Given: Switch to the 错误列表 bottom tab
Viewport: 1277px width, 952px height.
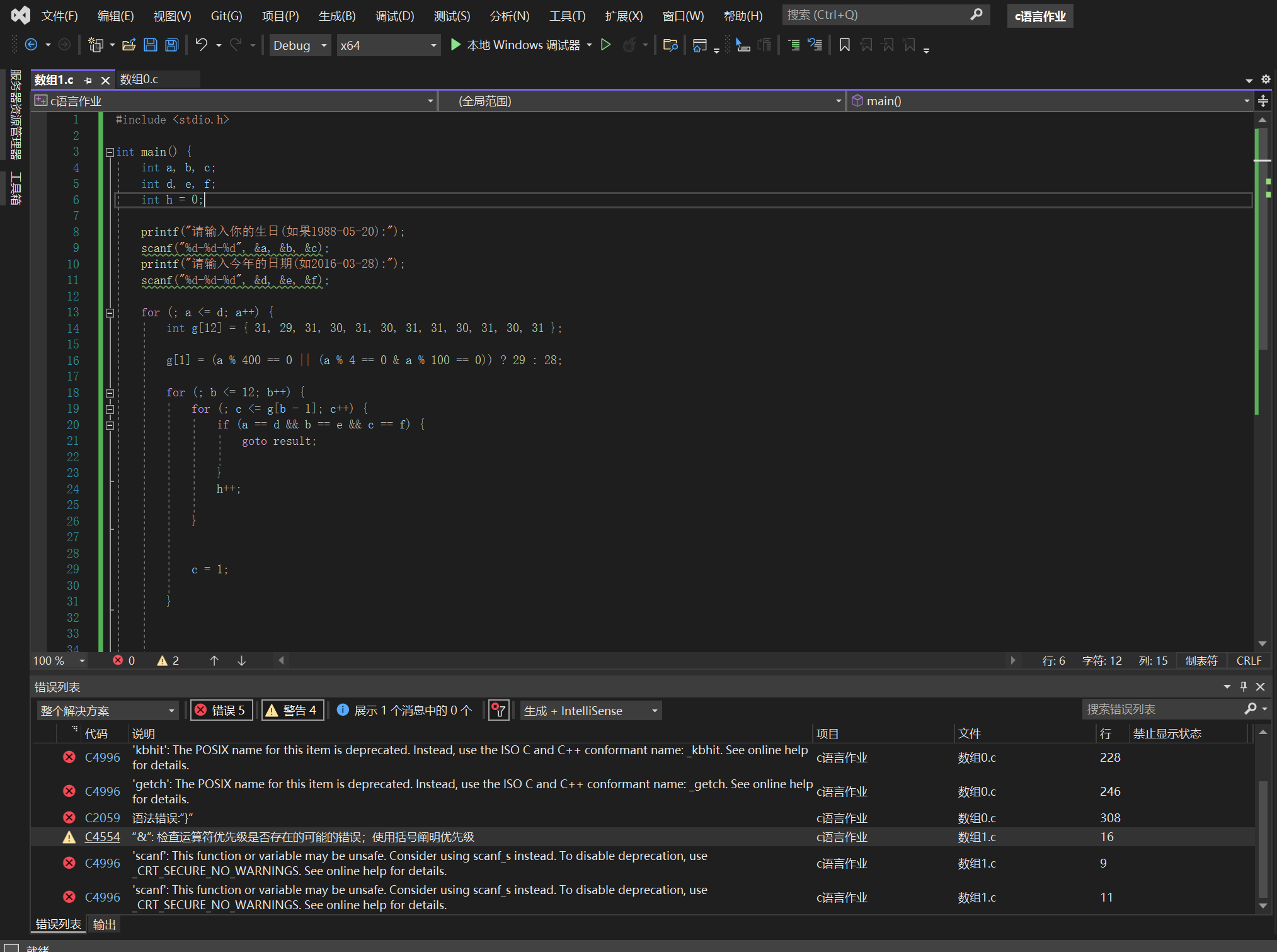Looking at the screenshot, I should tap(58, 924).
